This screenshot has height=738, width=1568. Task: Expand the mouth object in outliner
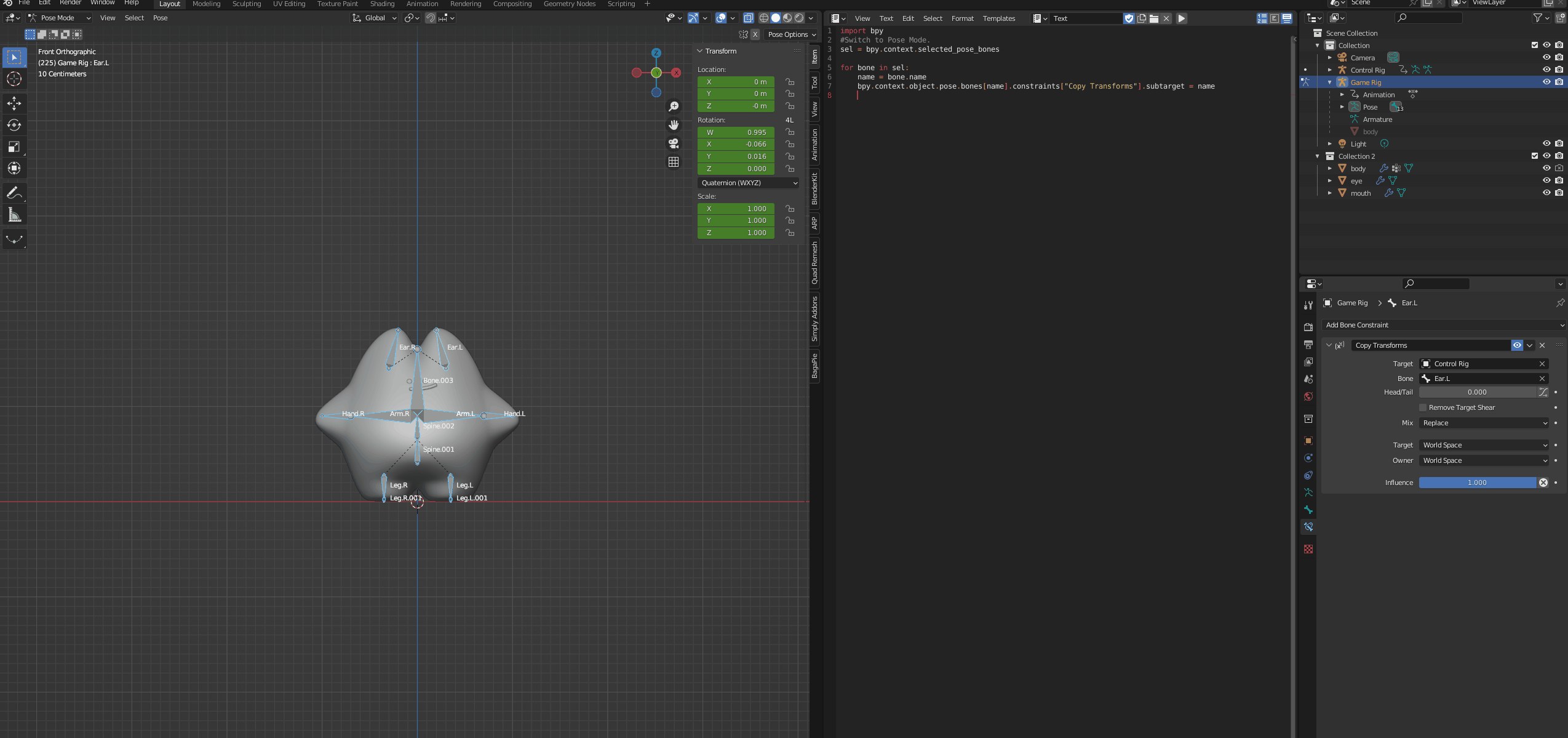point(1330,193)
